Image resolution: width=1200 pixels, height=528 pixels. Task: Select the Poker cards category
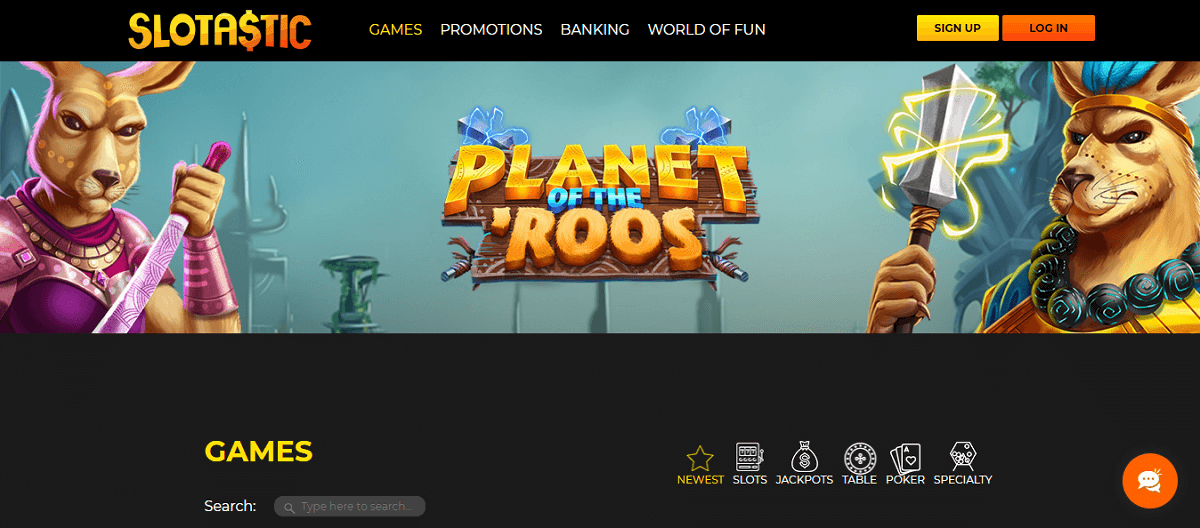905,465
